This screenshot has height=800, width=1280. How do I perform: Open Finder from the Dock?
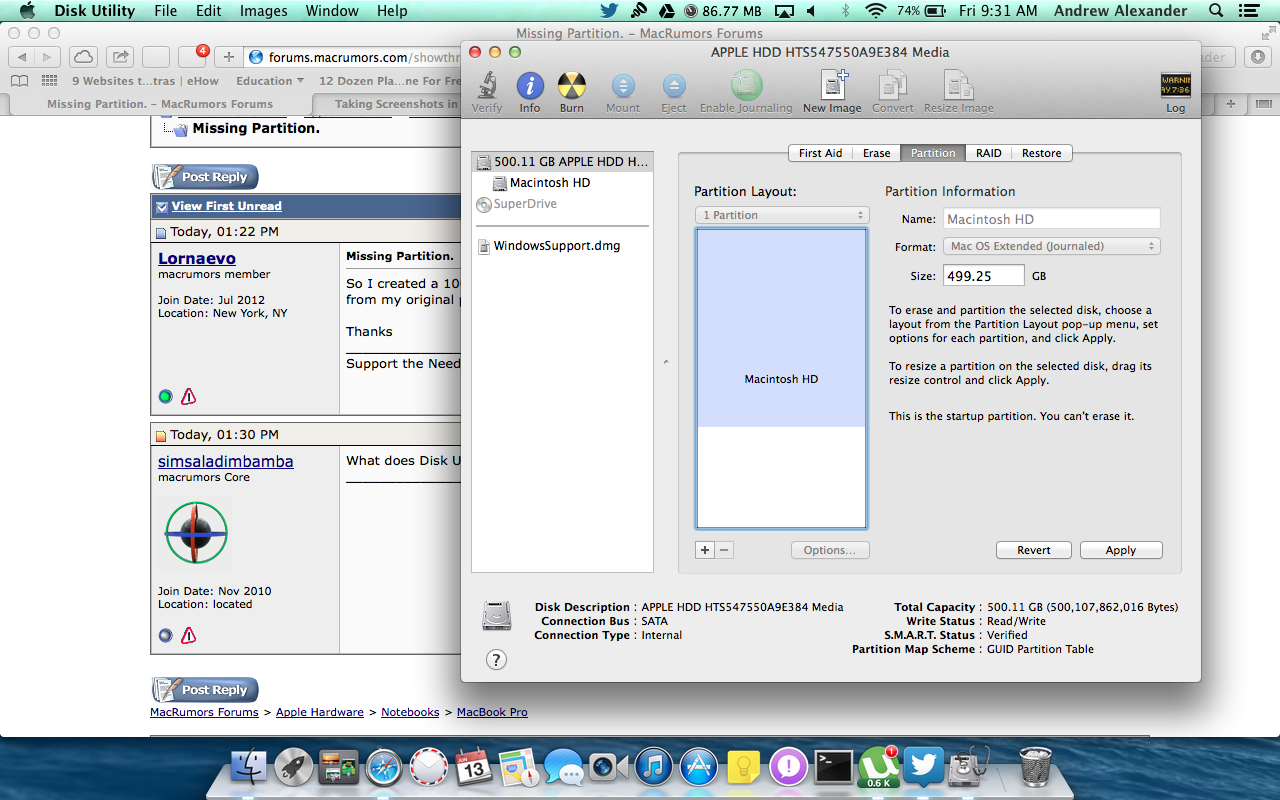click(x=248, y=767)
